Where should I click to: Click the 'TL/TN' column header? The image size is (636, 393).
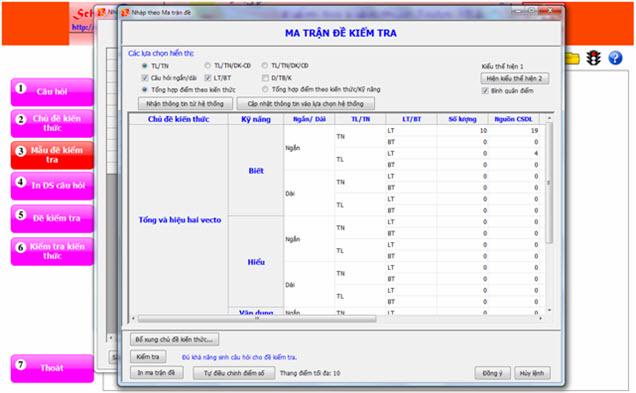click(x=361, y=119)
